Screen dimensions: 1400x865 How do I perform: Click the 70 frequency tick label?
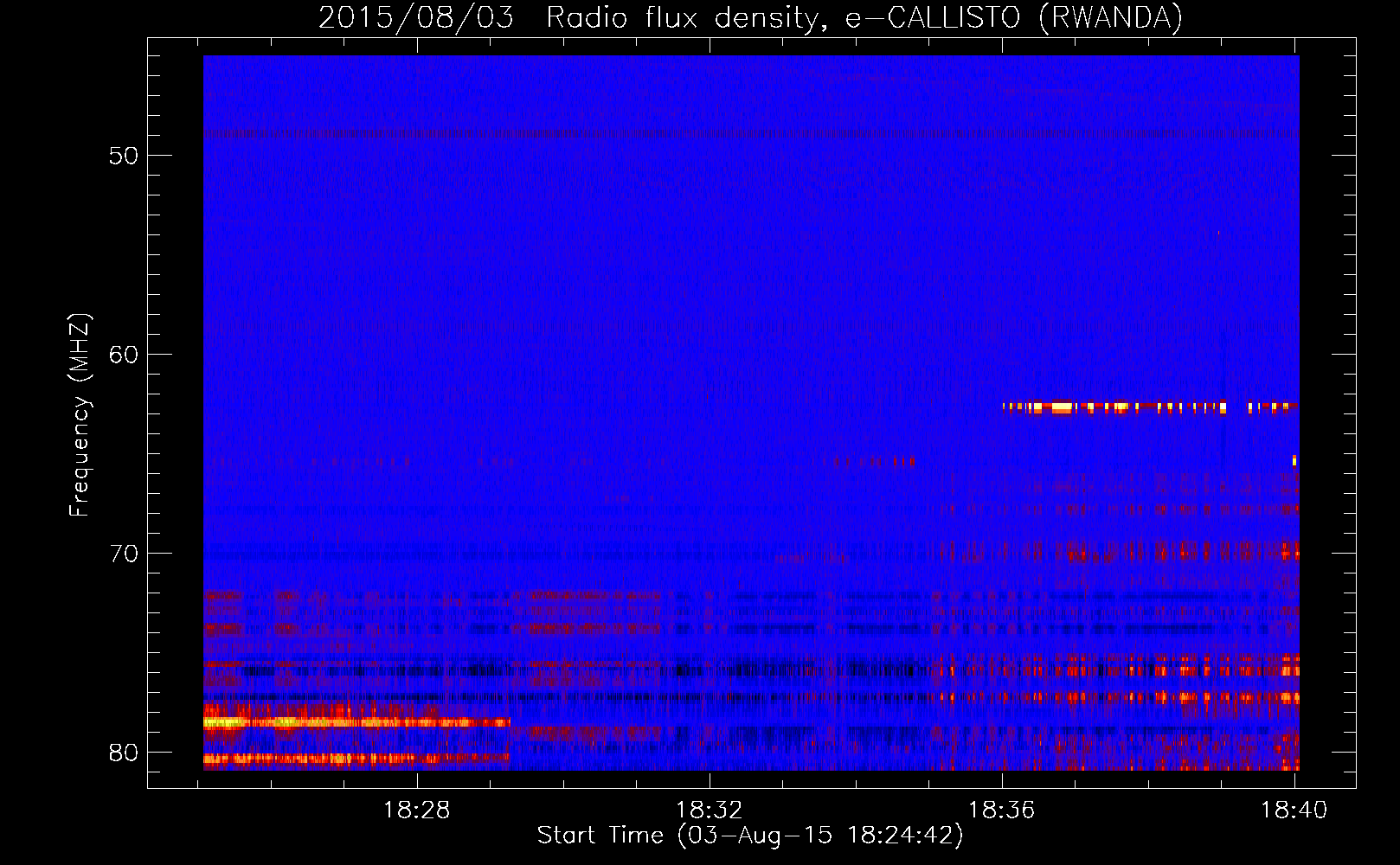pos(124,554)
